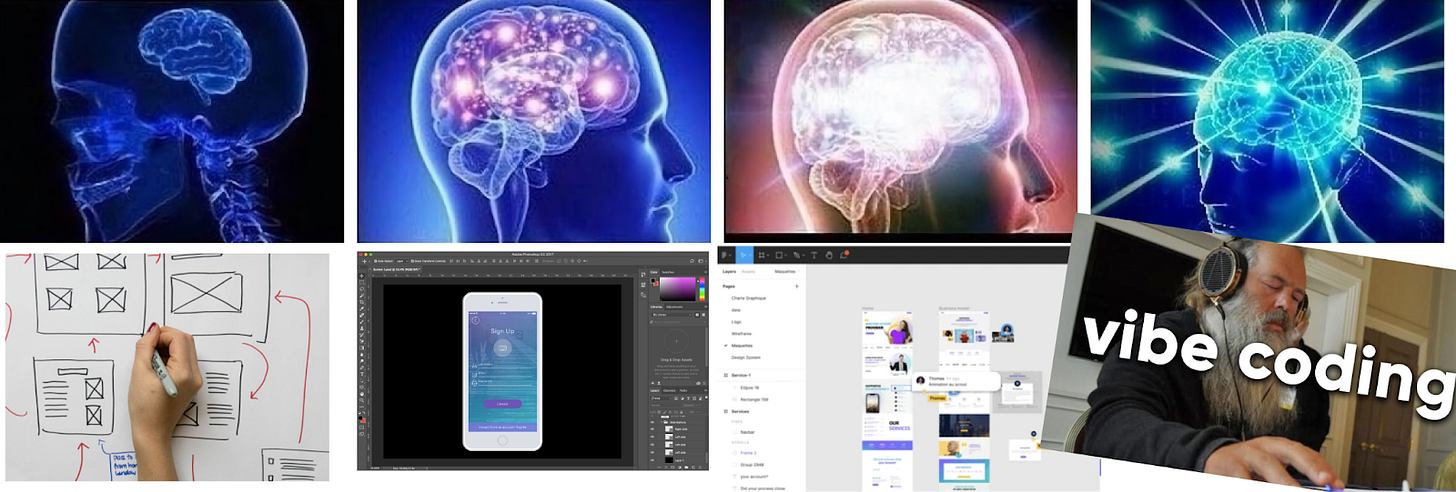The image size is (1456, 492).
Task: Hide Layer 1 using its eye icon
Action: click(652, 459)
